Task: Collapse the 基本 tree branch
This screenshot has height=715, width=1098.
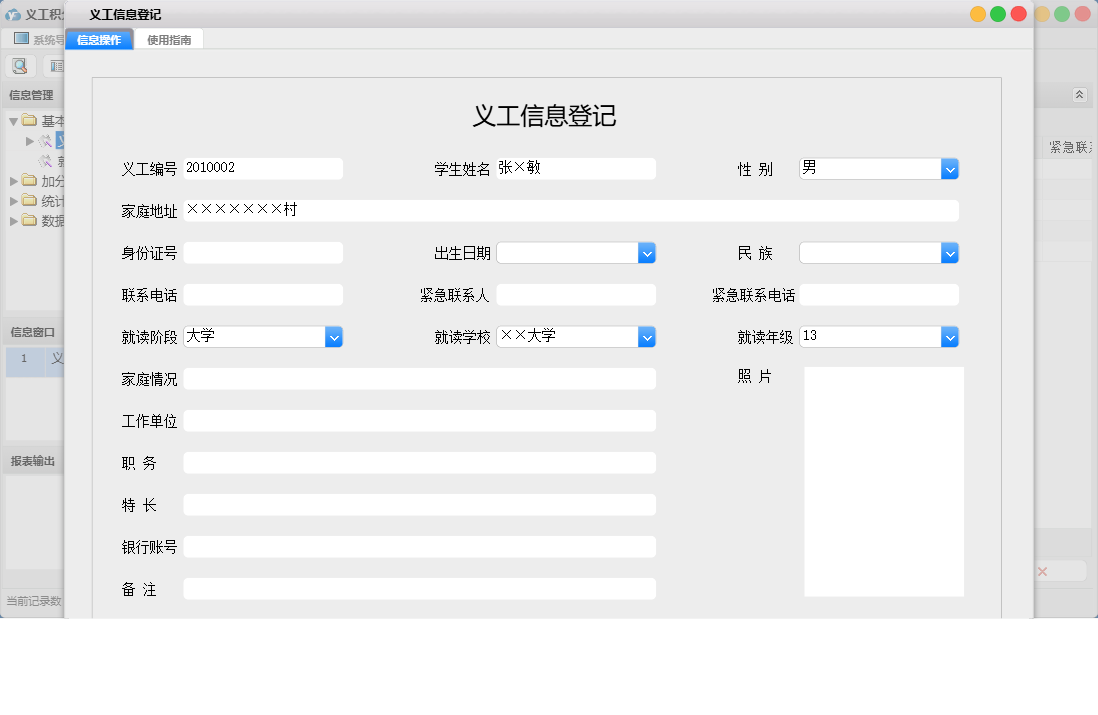Action: coord(11,119)
